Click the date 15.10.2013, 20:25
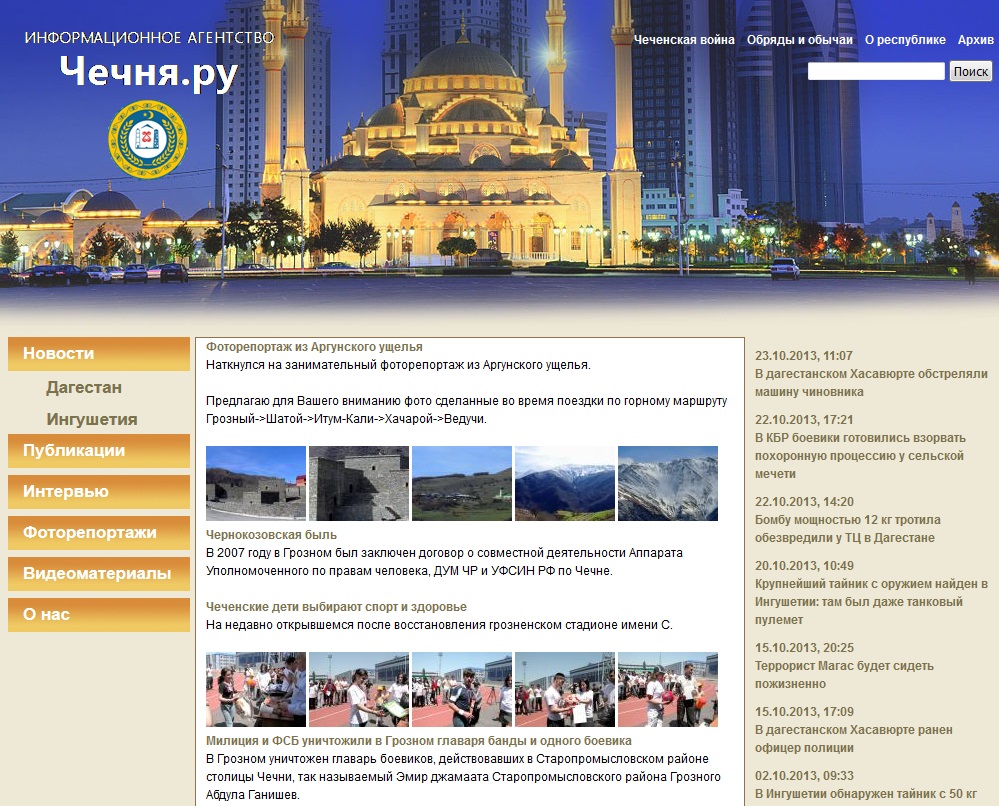Viewport: 999px width, 806px height. pos(804,648)
